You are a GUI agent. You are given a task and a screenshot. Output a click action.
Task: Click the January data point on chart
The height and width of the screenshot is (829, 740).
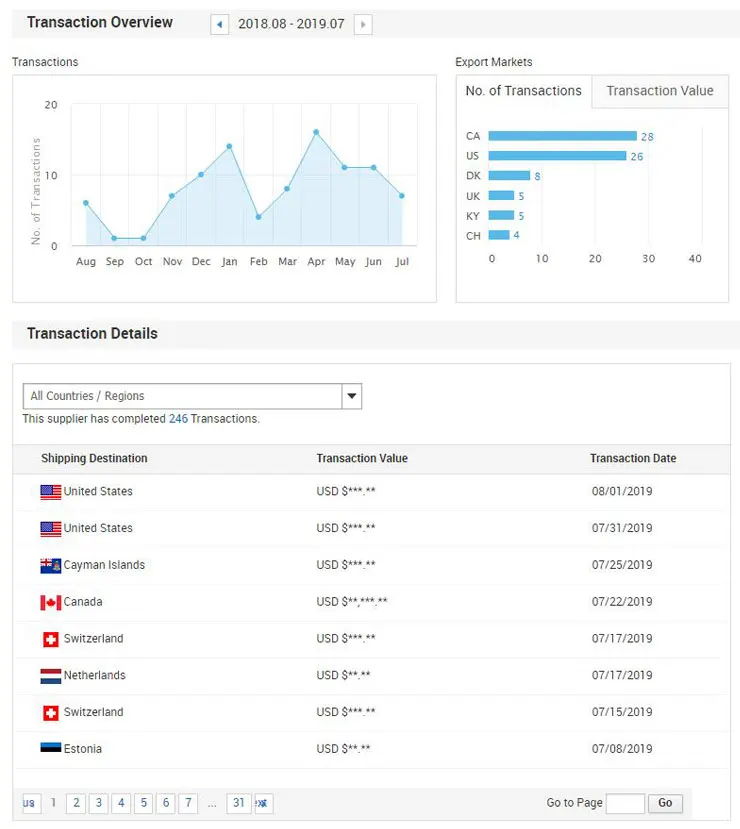[229, 146]
